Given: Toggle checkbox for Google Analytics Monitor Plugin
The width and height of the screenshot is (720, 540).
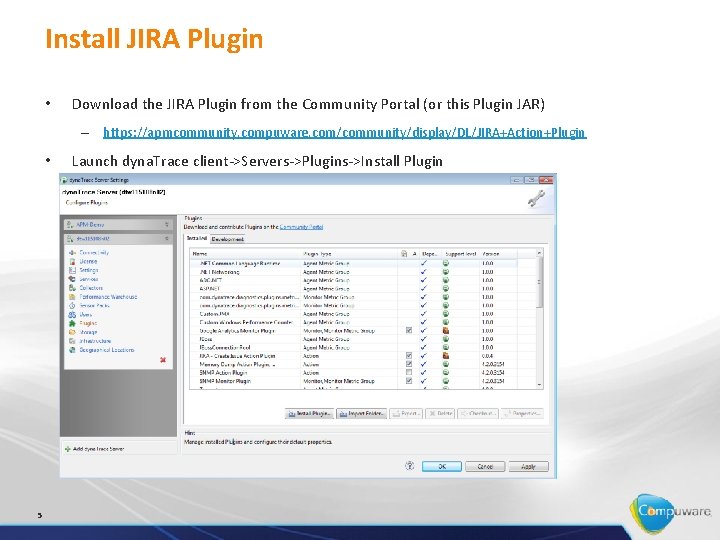Looking at the screenshot, I should tap(409, 330).
